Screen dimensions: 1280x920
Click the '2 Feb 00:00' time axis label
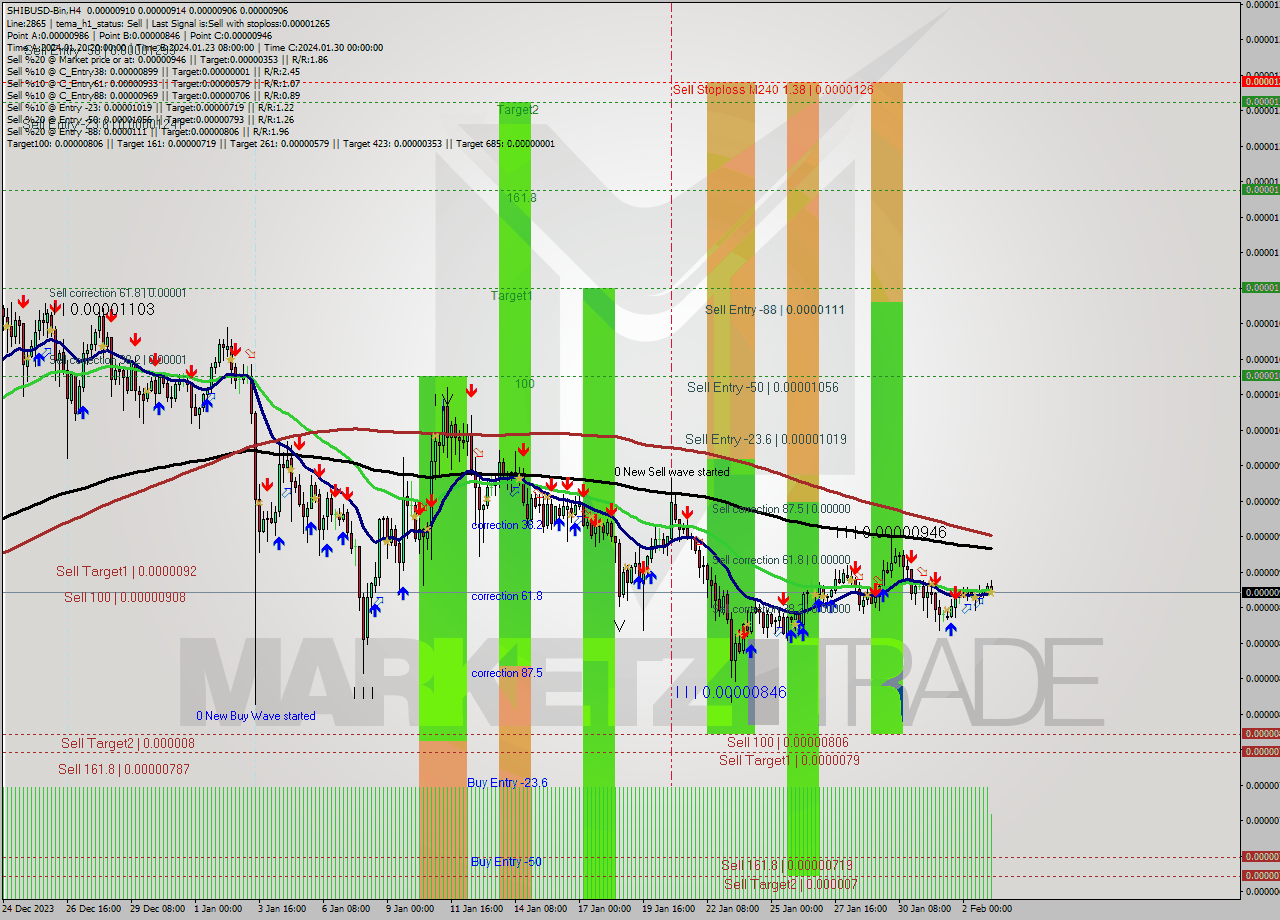(x=986, y=909)
